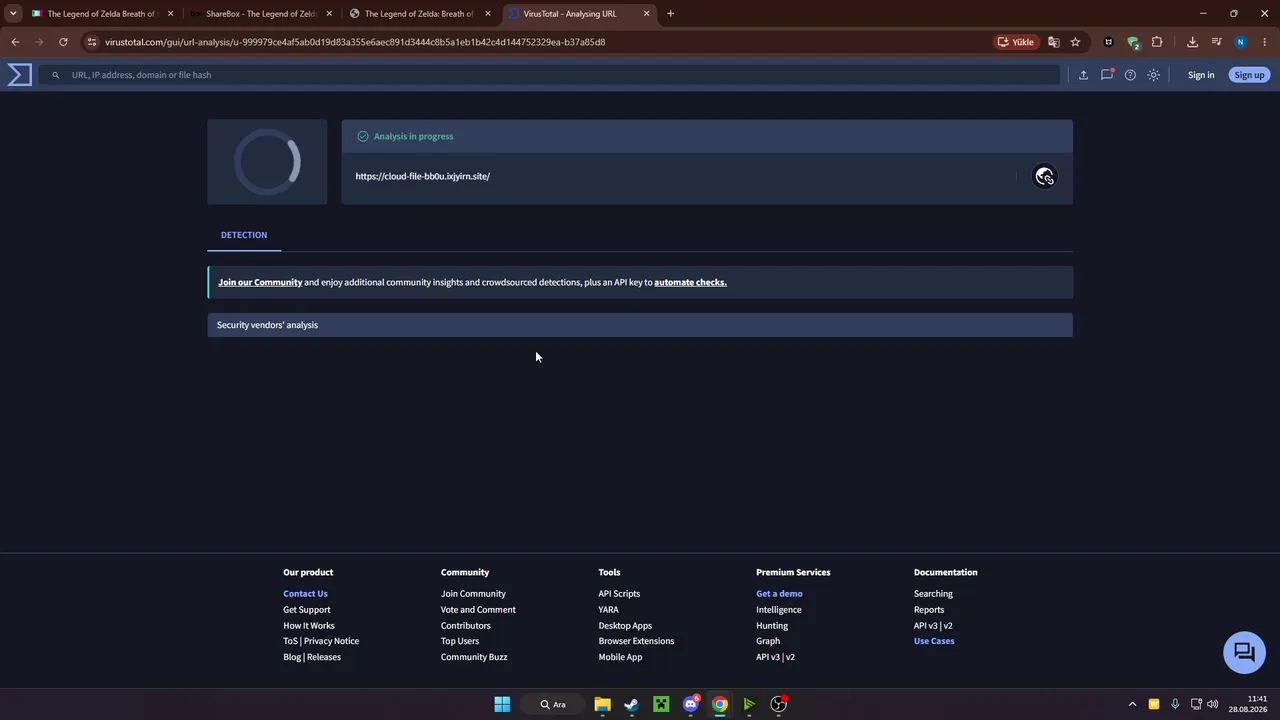Screen dimensions: 1280x720
Task: Open Join our Community link in banner
Action: point(260,282)
